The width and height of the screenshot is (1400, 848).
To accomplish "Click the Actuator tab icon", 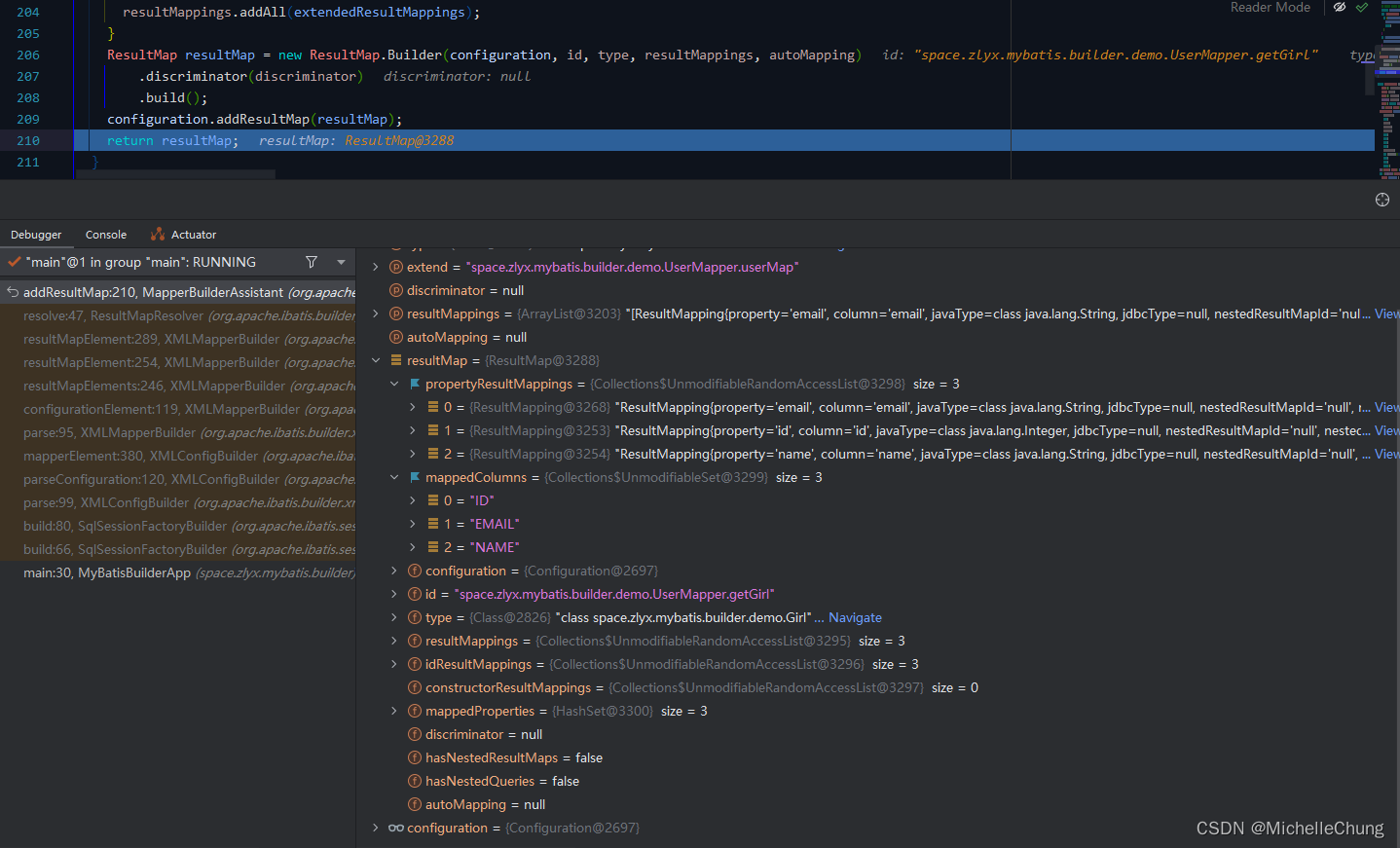I will (x=158, y=235).
